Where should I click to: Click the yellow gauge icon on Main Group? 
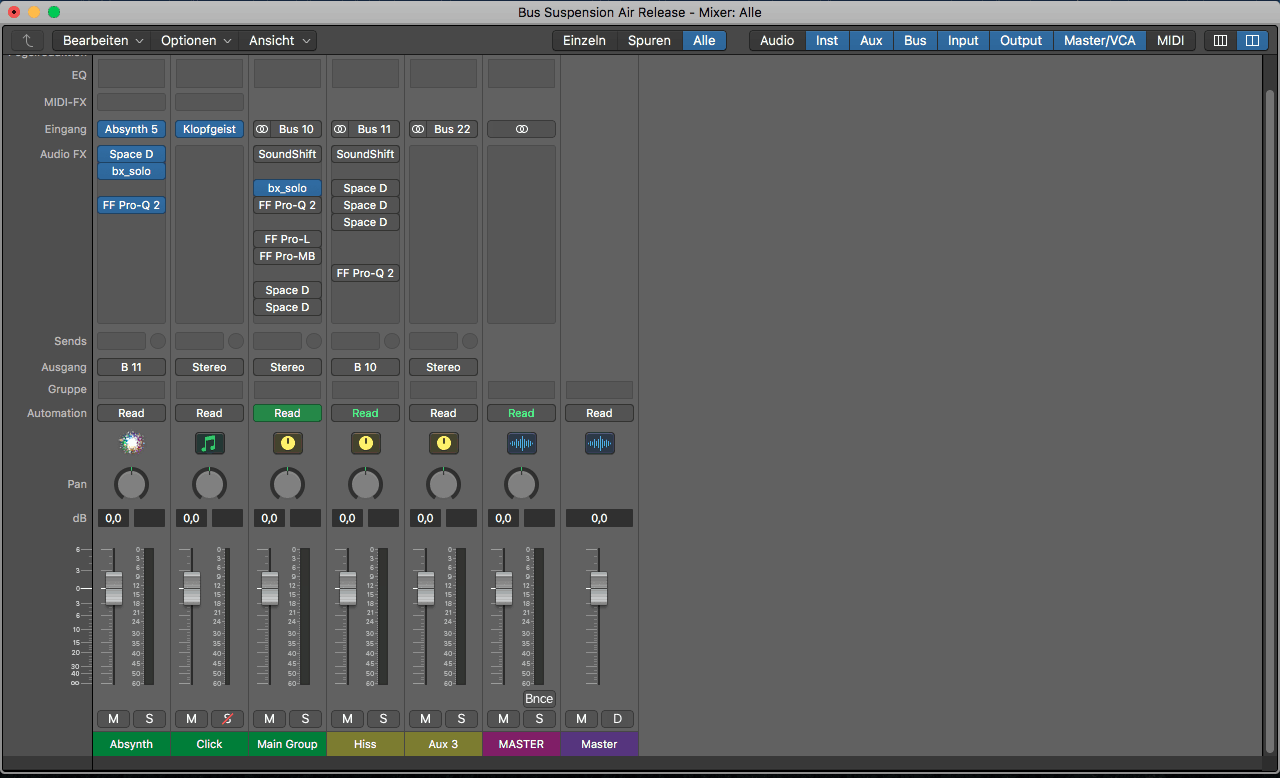pos(287,443)
